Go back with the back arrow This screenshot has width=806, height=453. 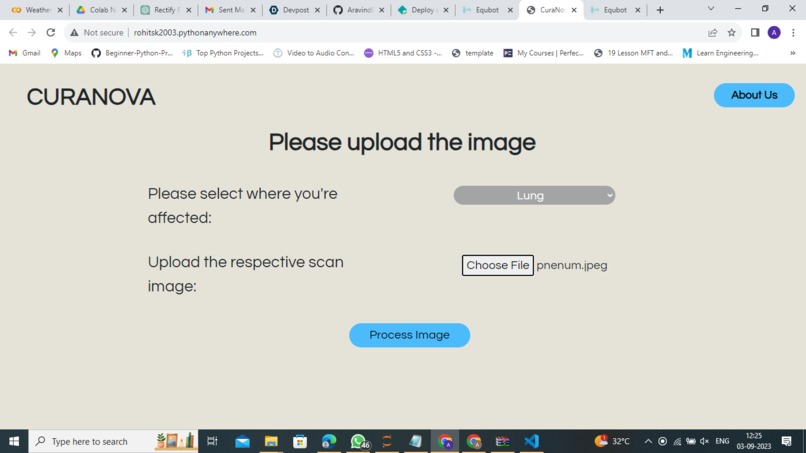[x=13, y=32]
